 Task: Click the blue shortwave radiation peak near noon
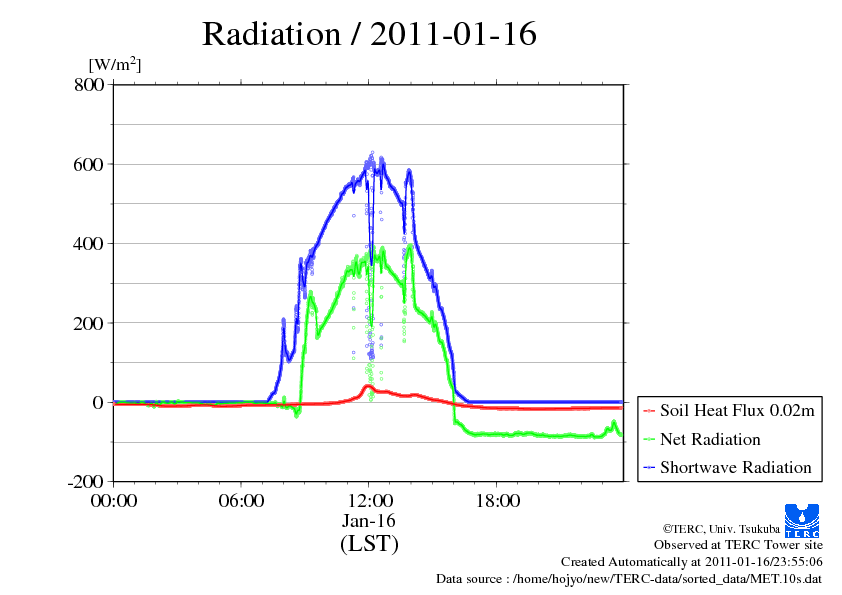coord(372,160)
